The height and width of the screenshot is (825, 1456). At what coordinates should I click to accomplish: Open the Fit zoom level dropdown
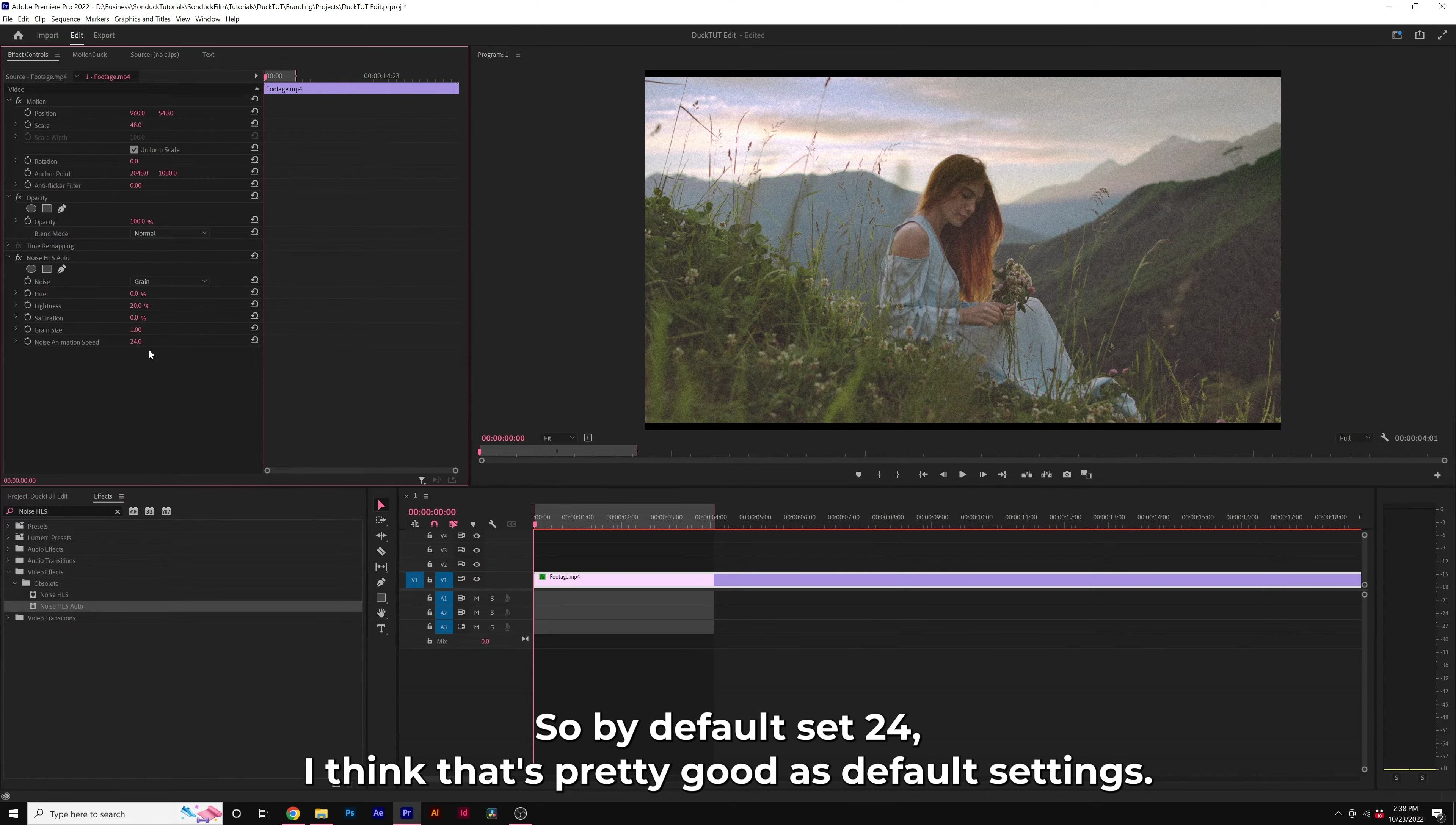point(559,438)
